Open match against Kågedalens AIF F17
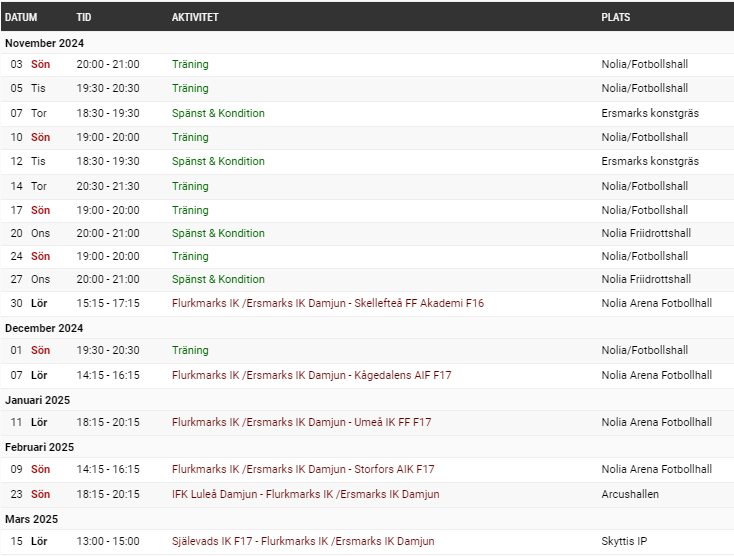The height and width of the screenshot is (556, 734). [x=312, y=375]
